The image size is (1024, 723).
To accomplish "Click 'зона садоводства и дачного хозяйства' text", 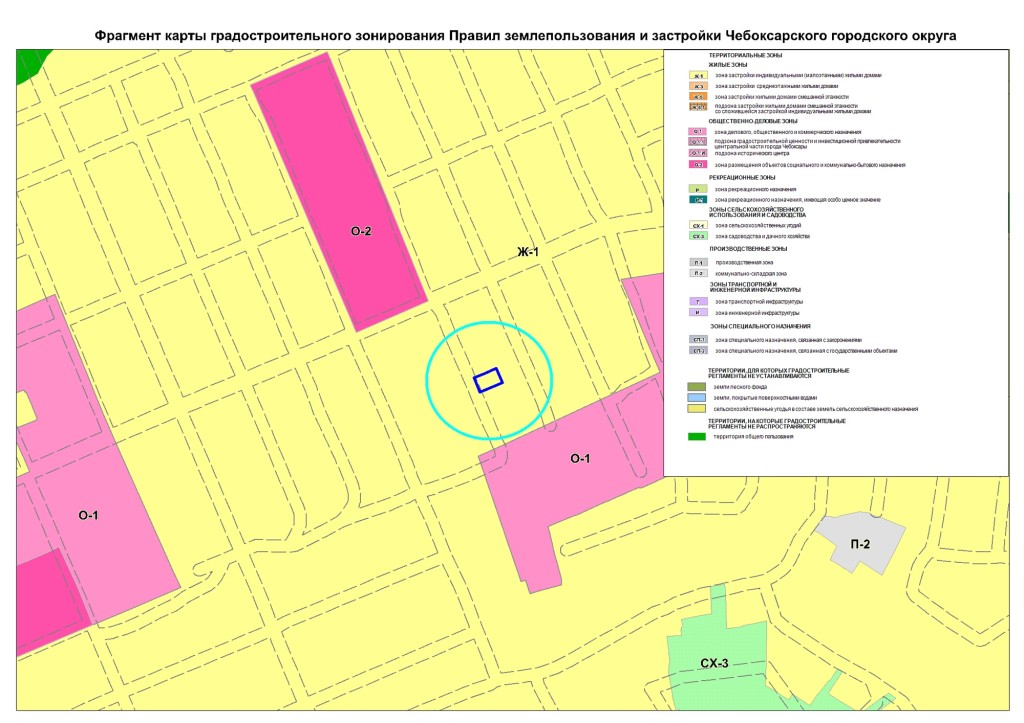I will (x=762, y=236).
